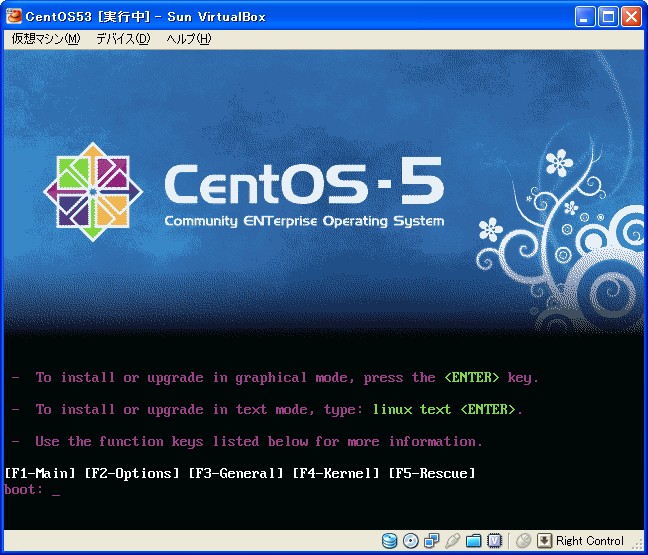Click the graphical mode install instruction line
The width and height of the screenshot is (648, 555).
tap(276, 378)
